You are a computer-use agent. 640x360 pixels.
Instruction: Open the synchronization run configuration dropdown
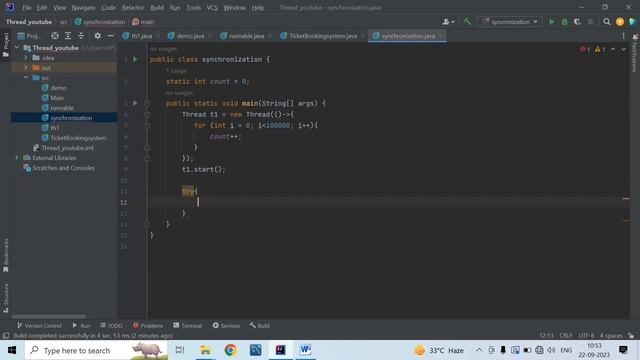[x=510, y=22]
